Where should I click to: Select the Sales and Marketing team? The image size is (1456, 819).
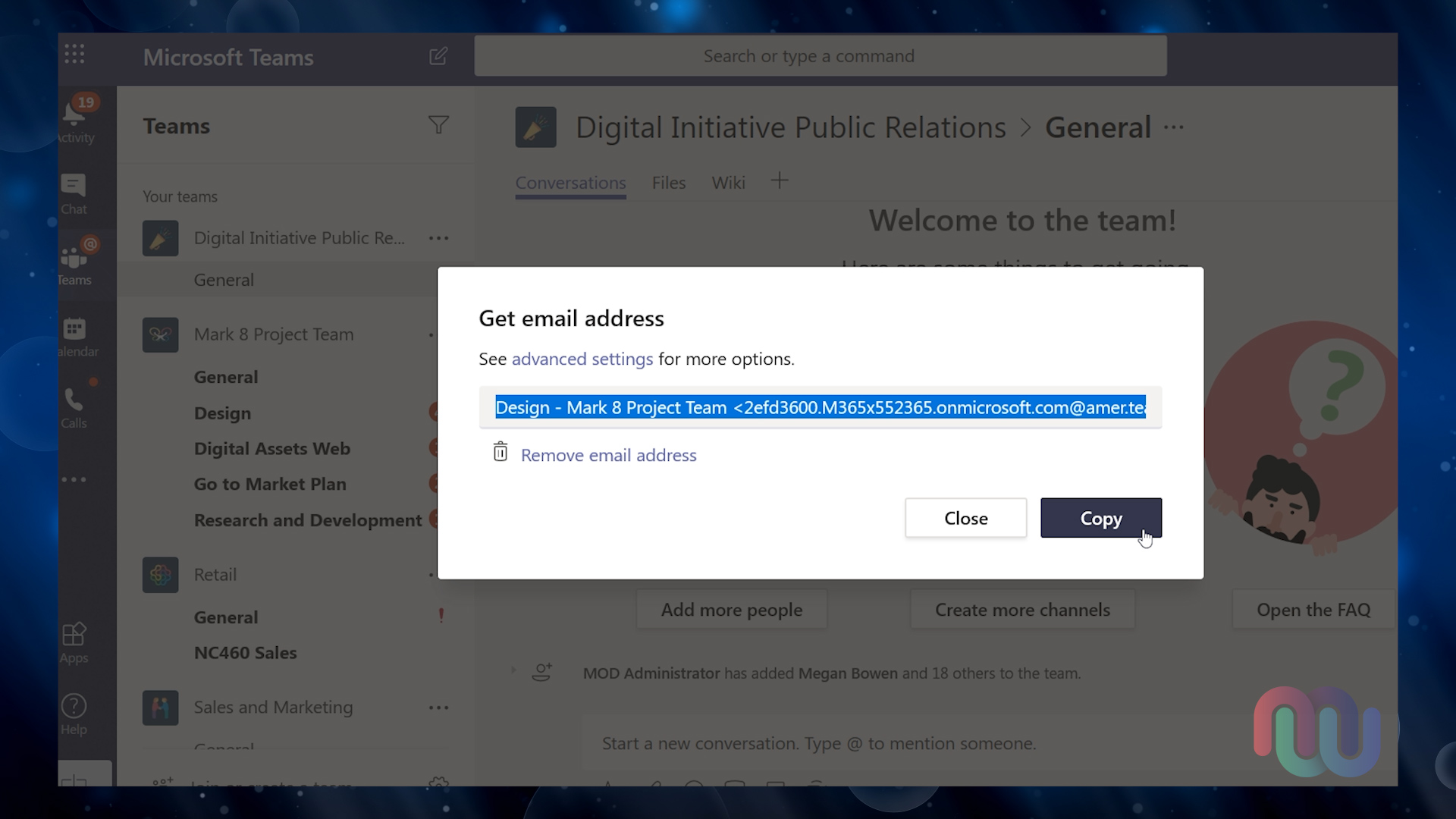(x=273, y=708)
